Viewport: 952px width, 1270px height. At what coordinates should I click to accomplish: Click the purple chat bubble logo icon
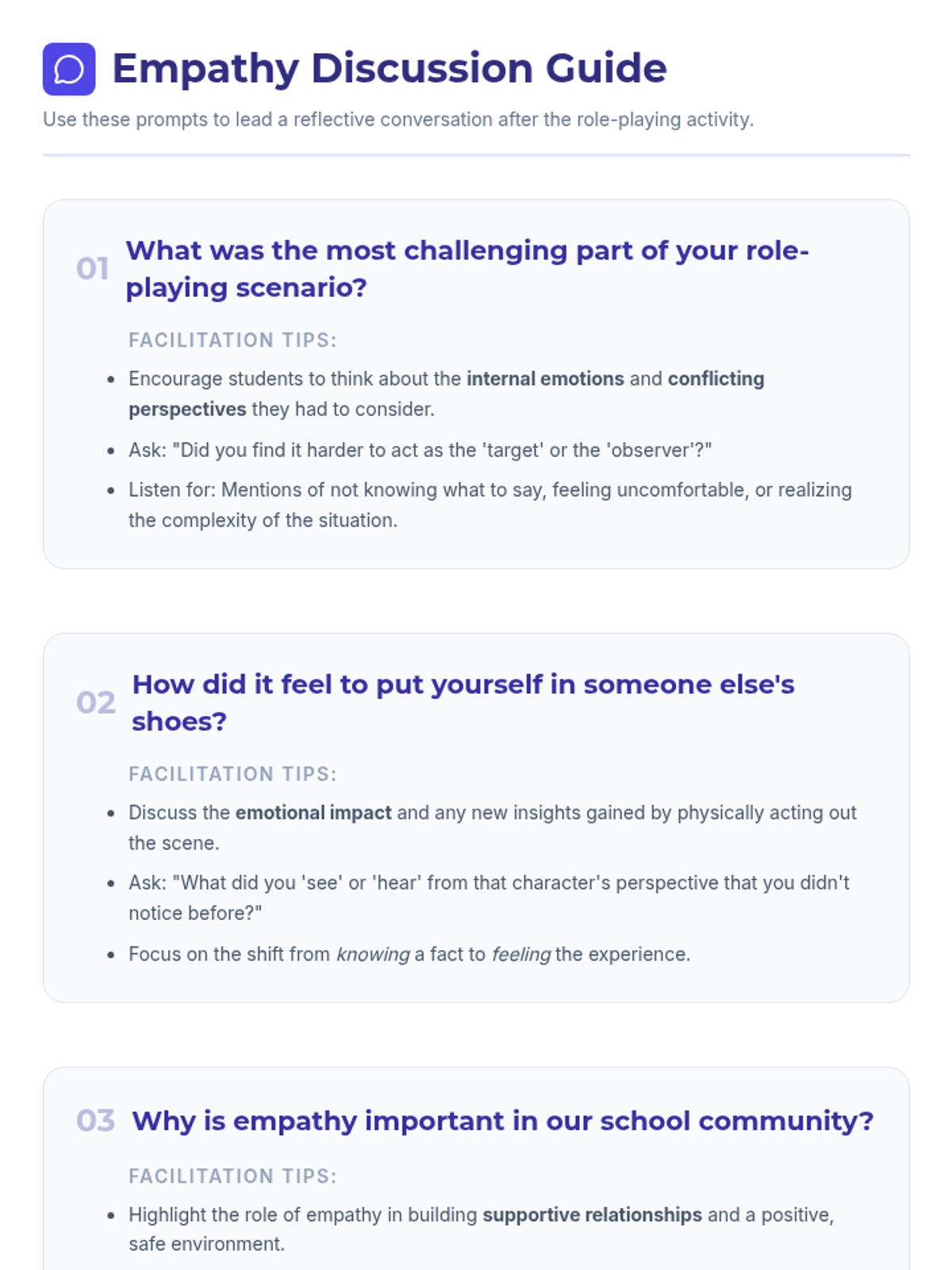click(69, 69)
